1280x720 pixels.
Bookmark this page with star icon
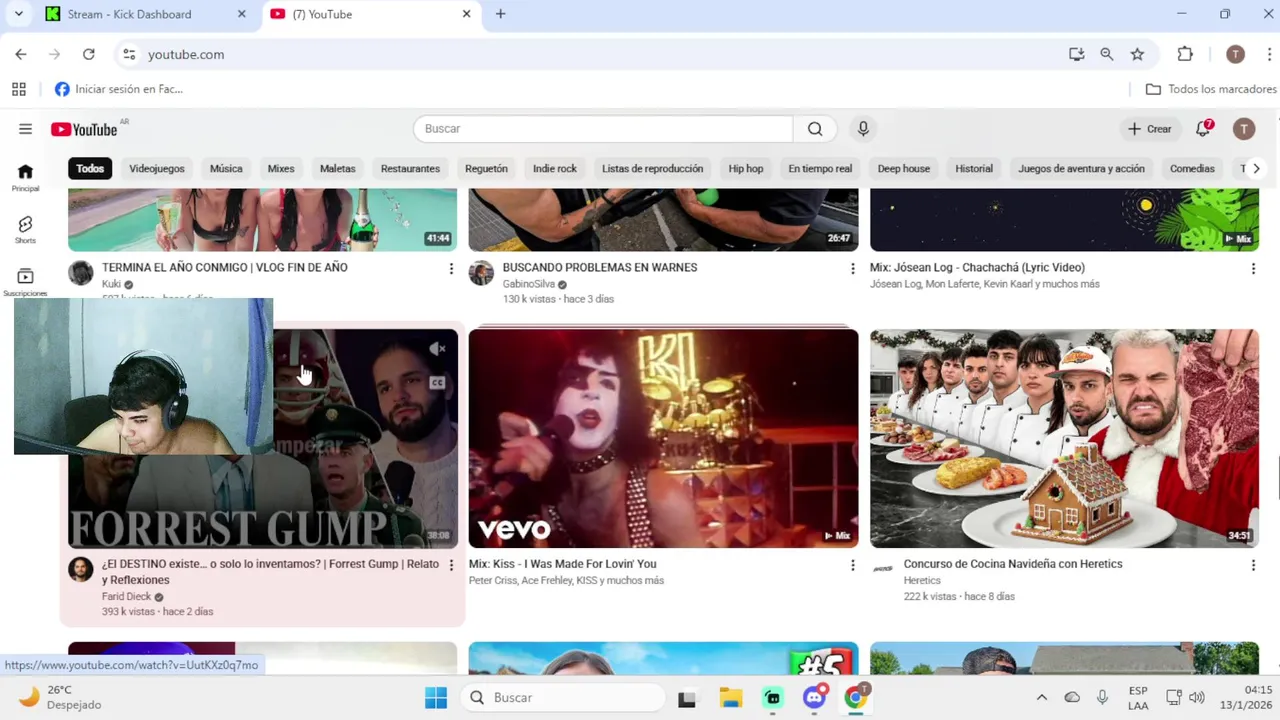(1137, 55)
